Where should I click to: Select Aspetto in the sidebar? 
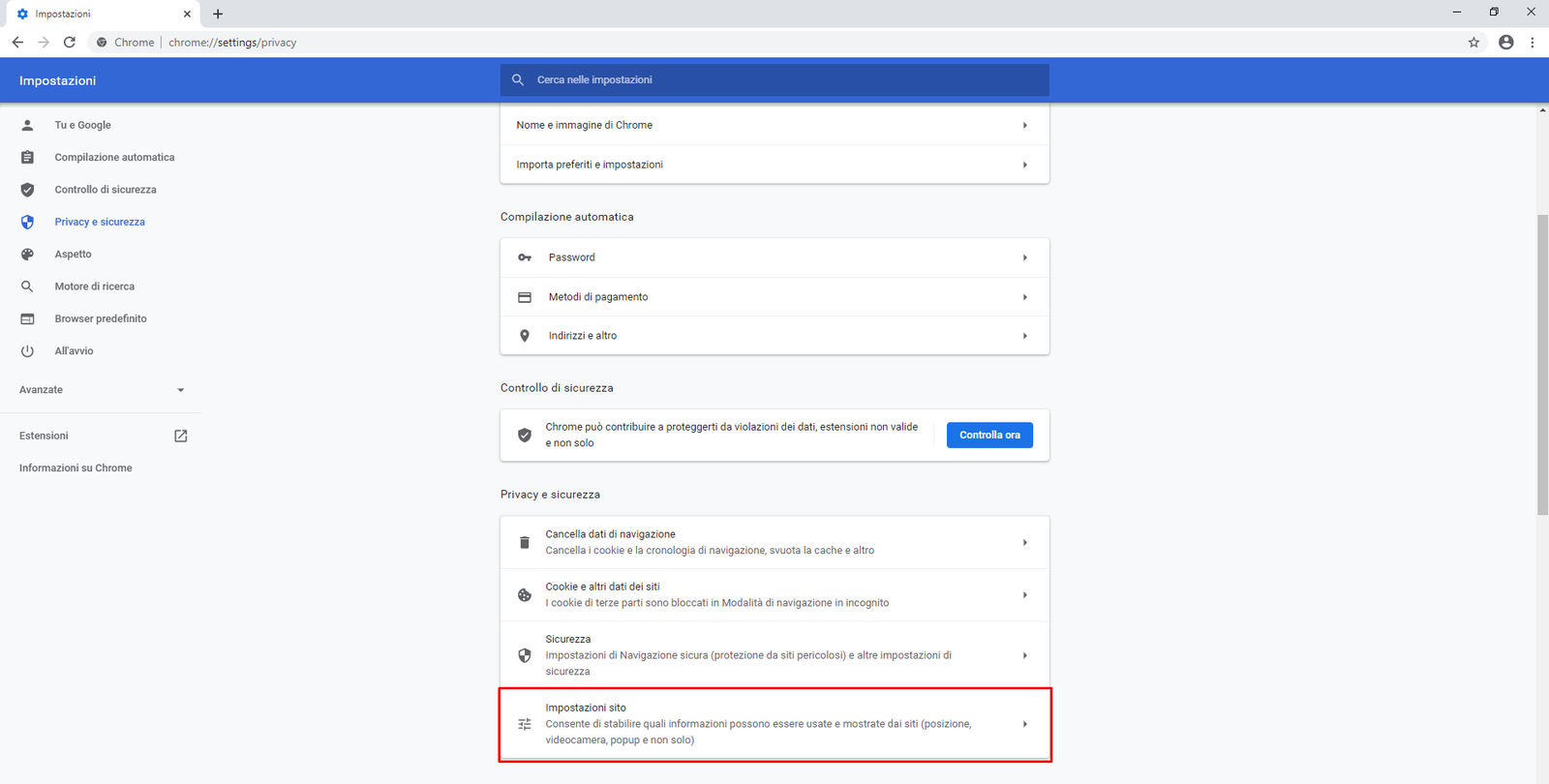coord(73,255)
